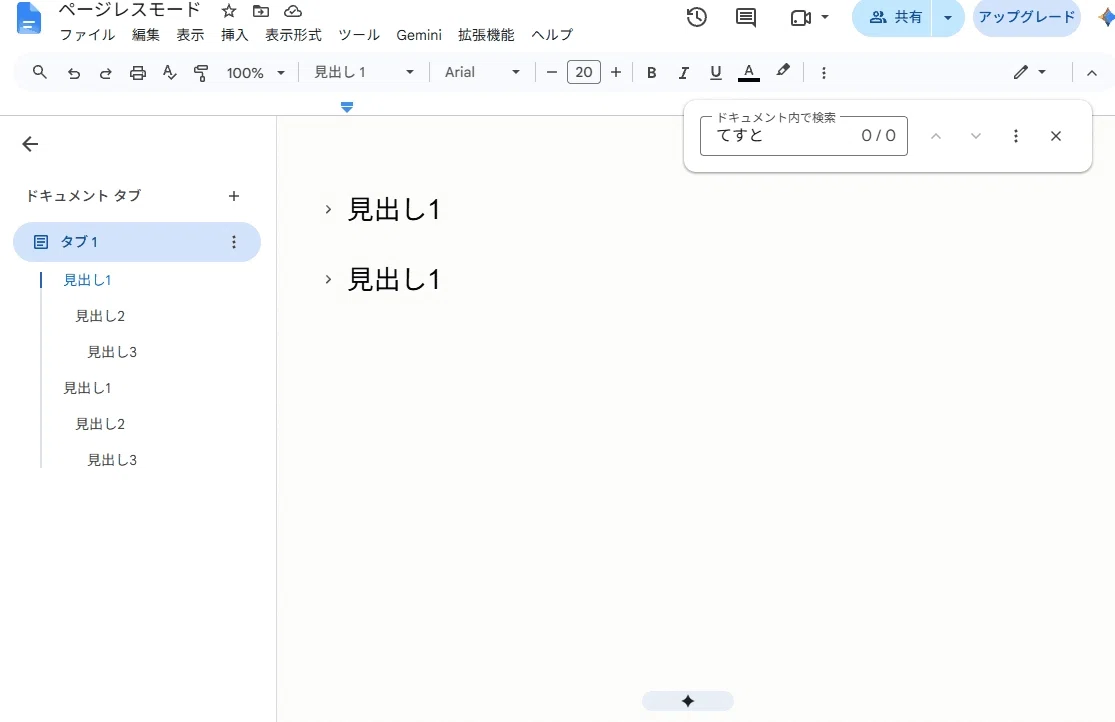The height and width of the screenshot is (722, 1115).
Task: Redo the last action
Action: 105,73
